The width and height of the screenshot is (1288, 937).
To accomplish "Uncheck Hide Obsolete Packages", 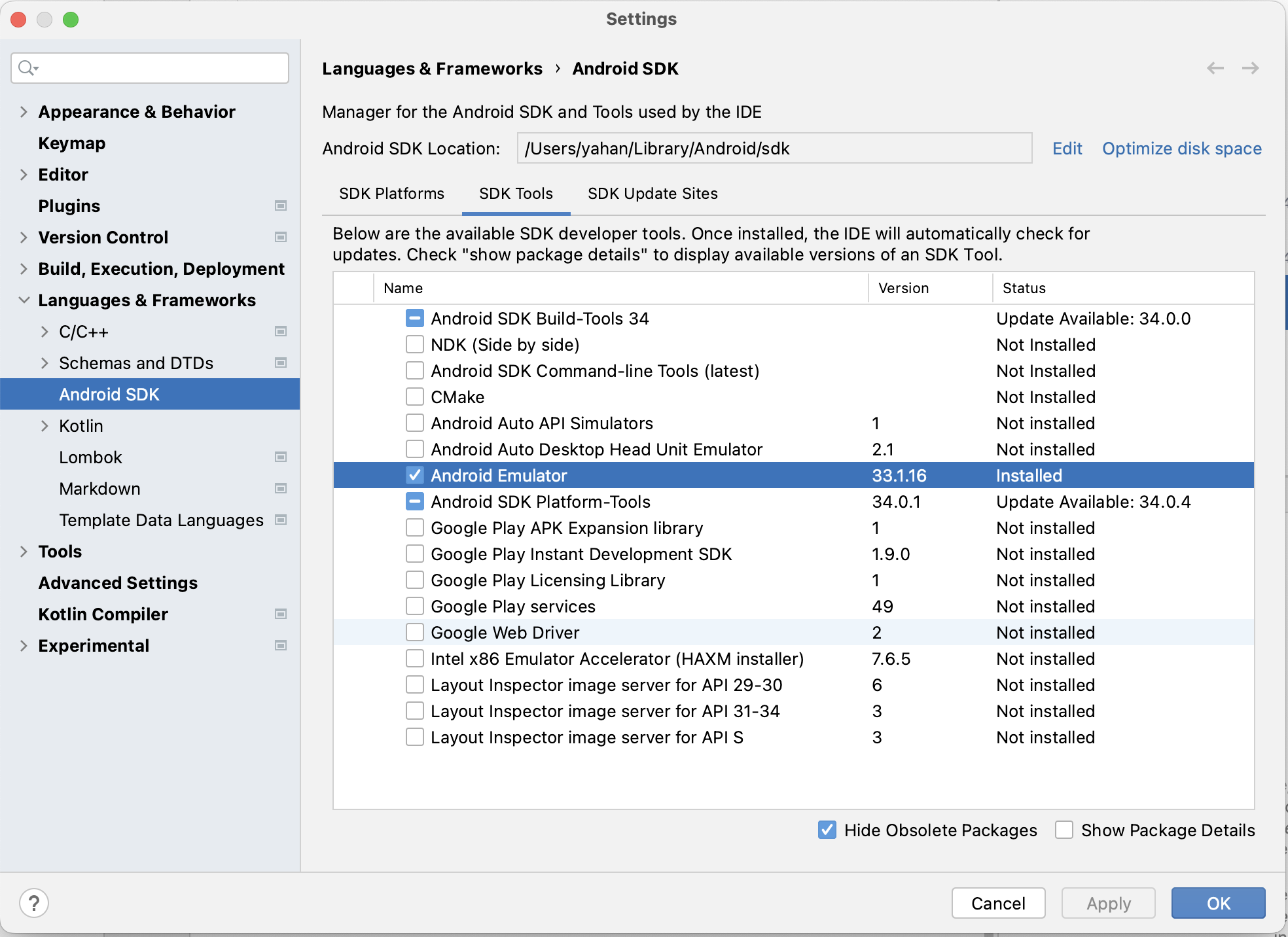I will pos(827,830).
